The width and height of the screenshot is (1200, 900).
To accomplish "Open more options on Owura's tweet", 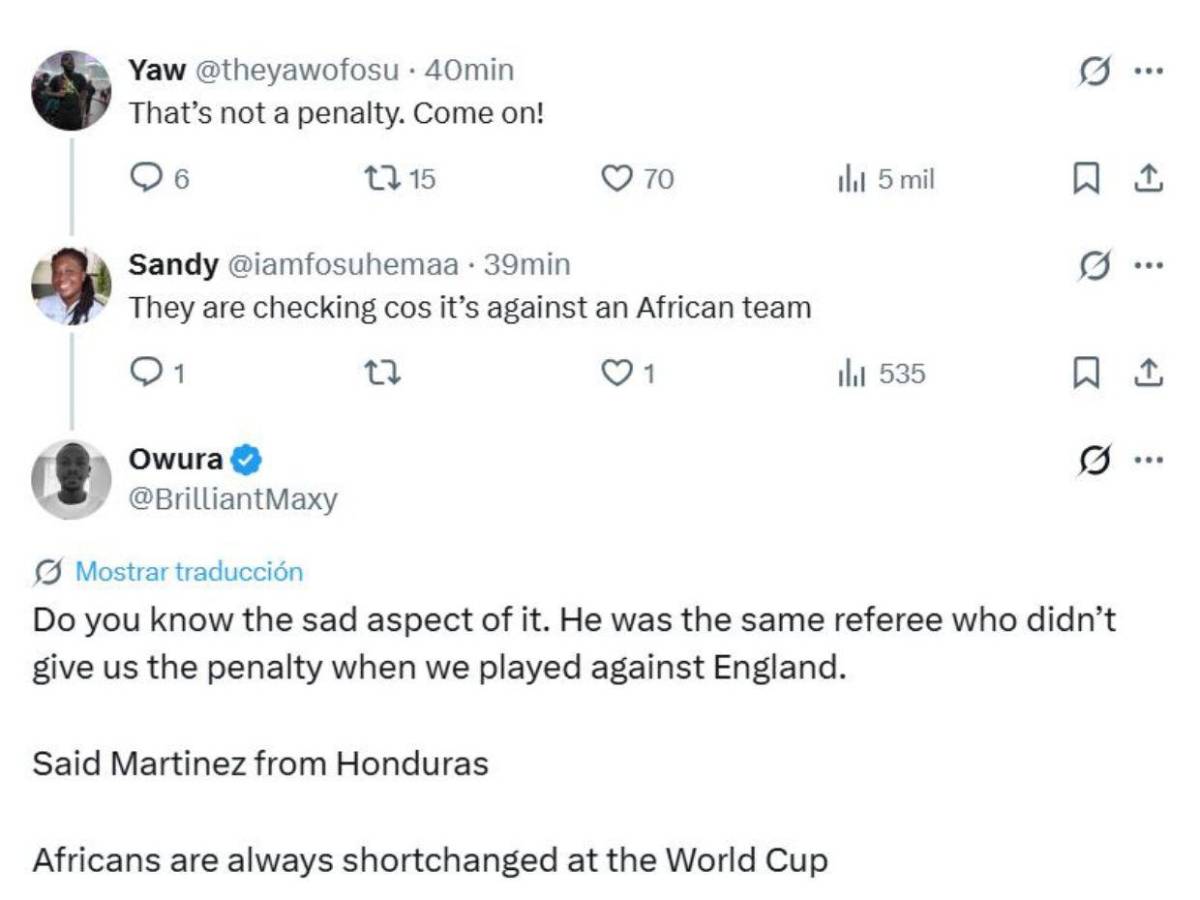I will [x=1148, y=460].
